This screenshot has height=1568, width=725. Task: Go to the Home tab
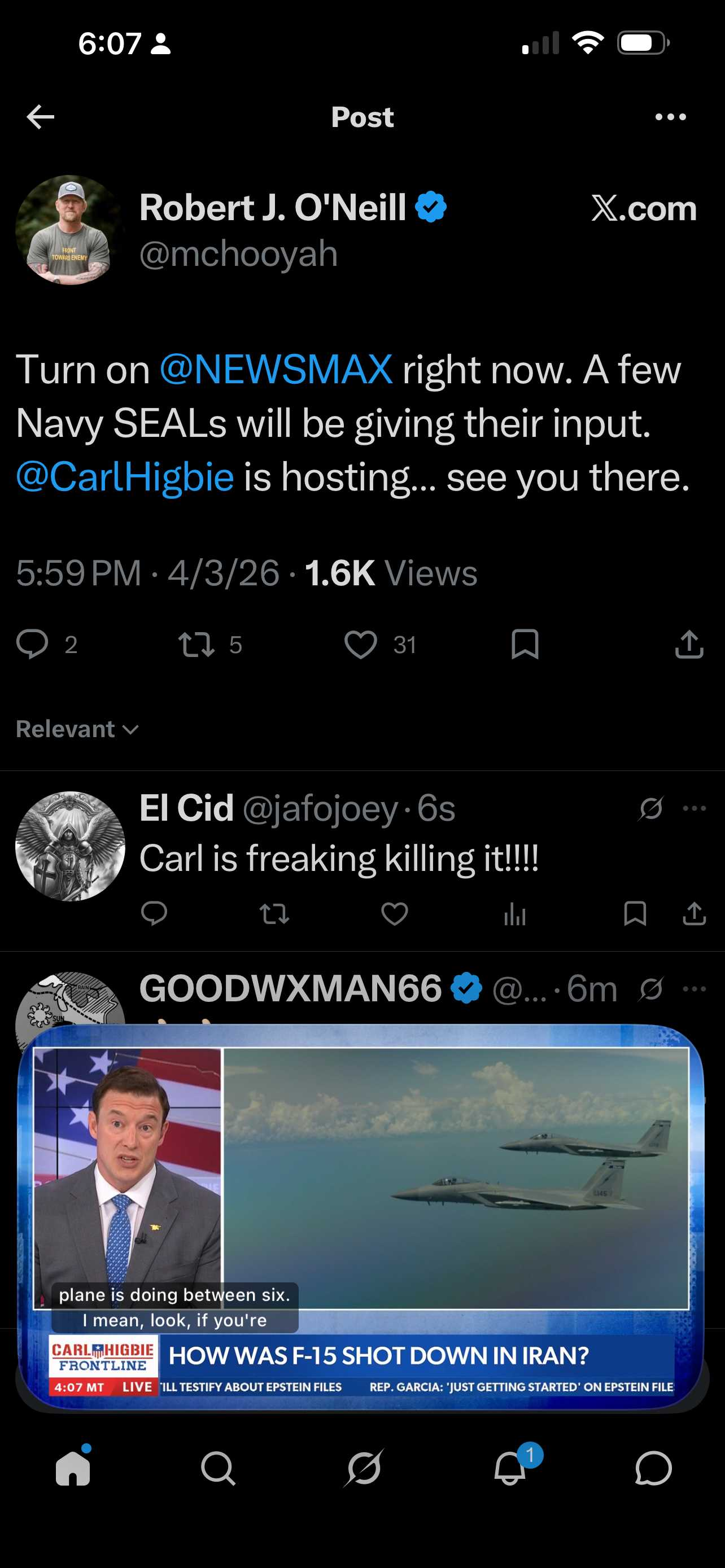coord(73,1468)
